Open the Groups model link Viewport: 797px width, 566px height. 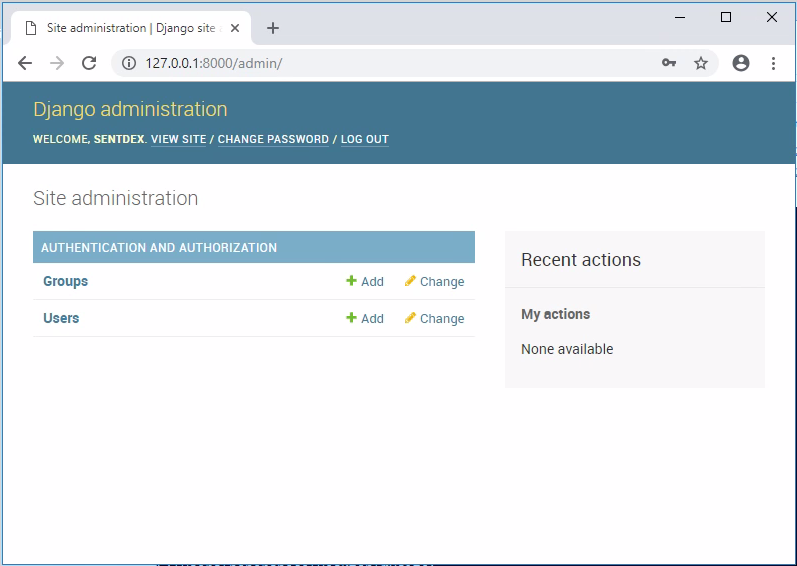click(x=65, y=282)
